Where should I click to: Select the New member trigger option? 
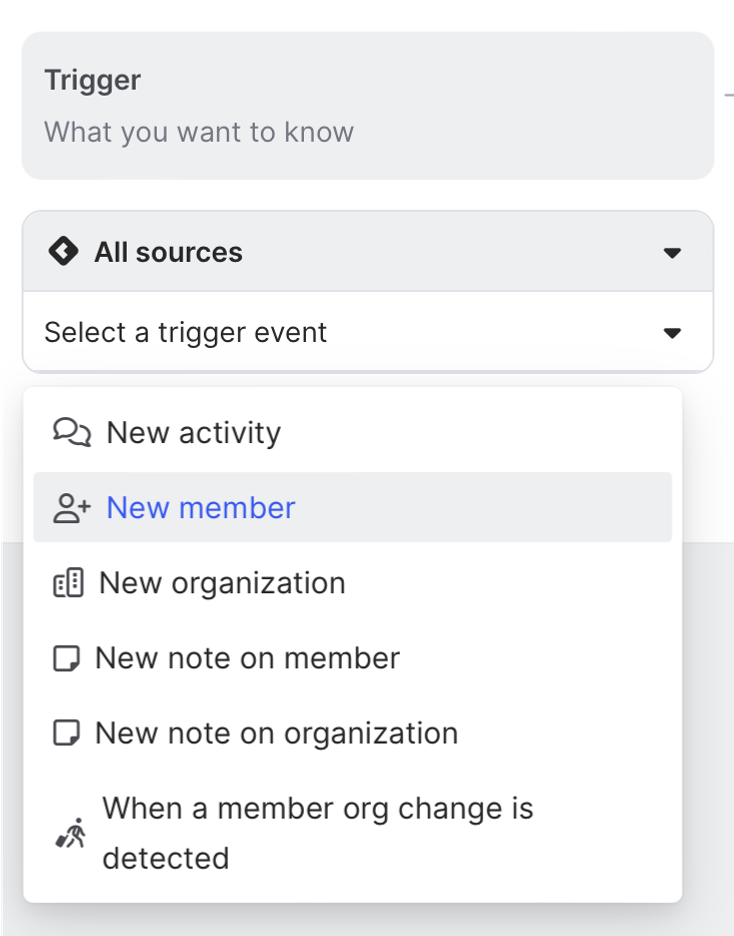click(x=201, y=508)
